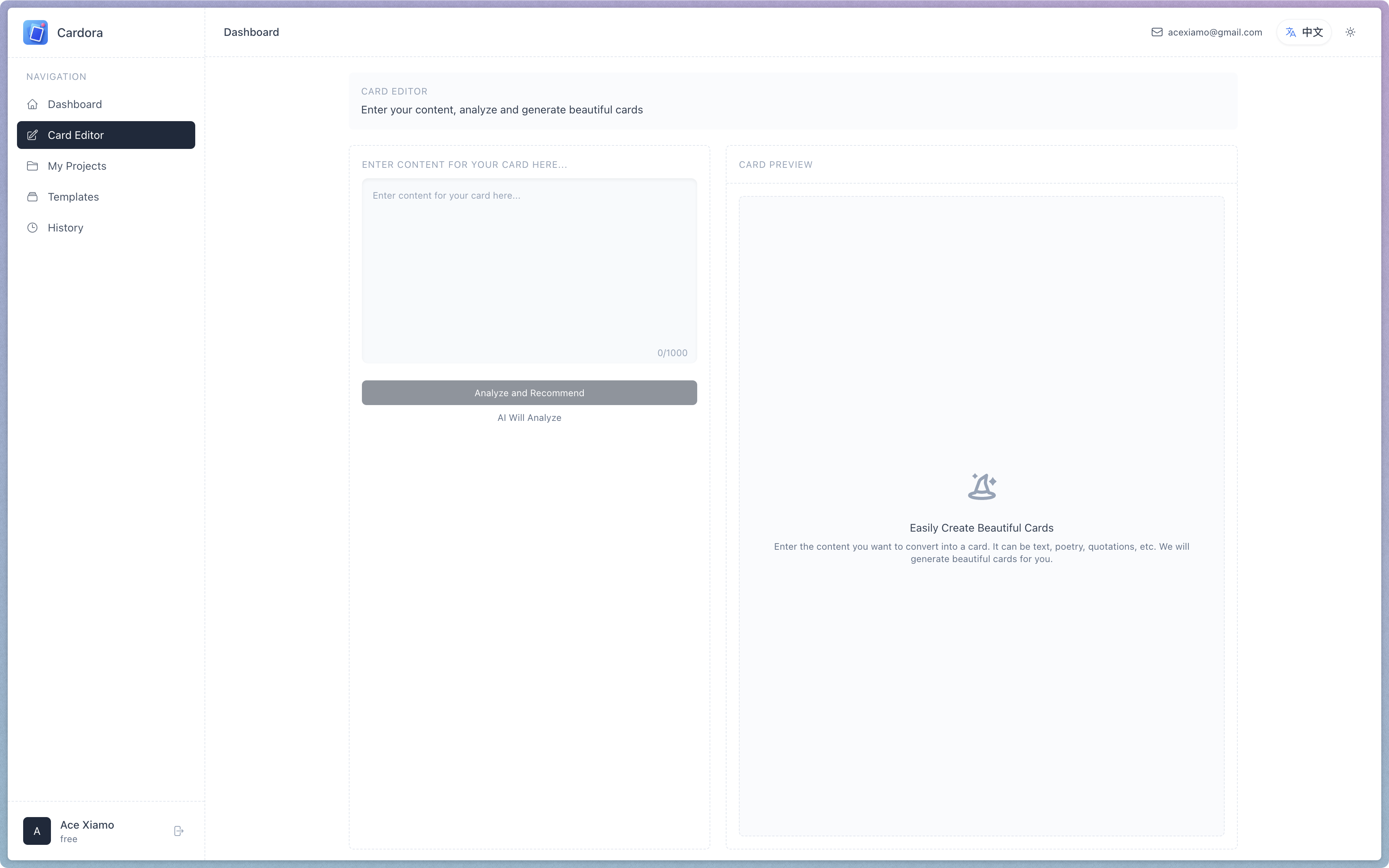Click the logout icon beside Ace Xiamo

pos(179,831)
